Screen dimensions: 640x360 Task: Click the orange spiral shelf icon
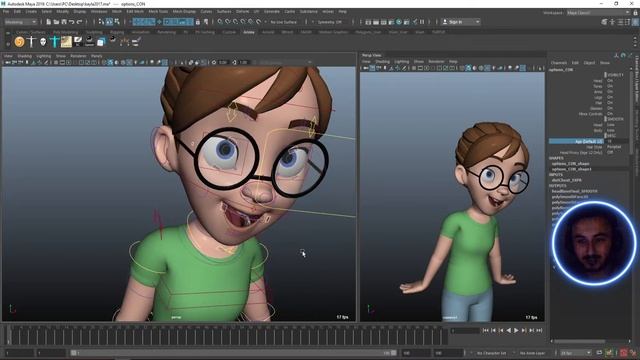tap(19, 41)
